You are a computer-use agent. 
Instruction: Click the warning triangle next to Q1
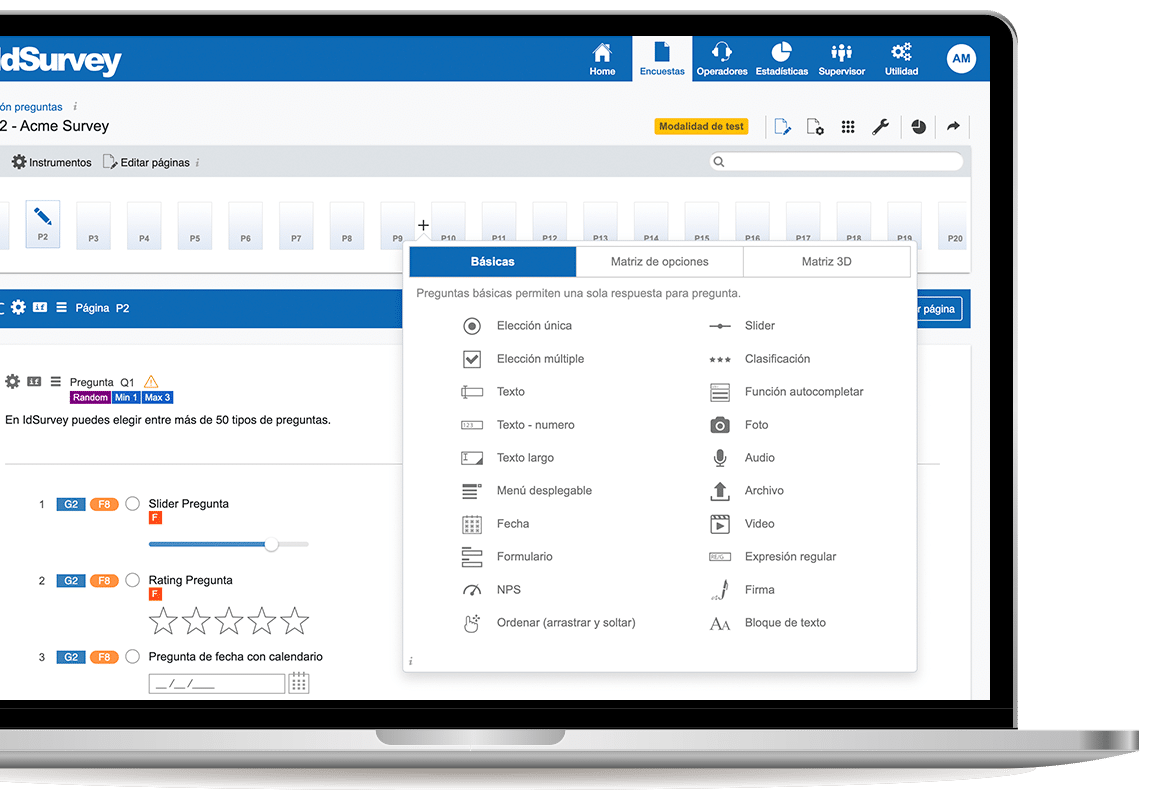coord(151,381)
